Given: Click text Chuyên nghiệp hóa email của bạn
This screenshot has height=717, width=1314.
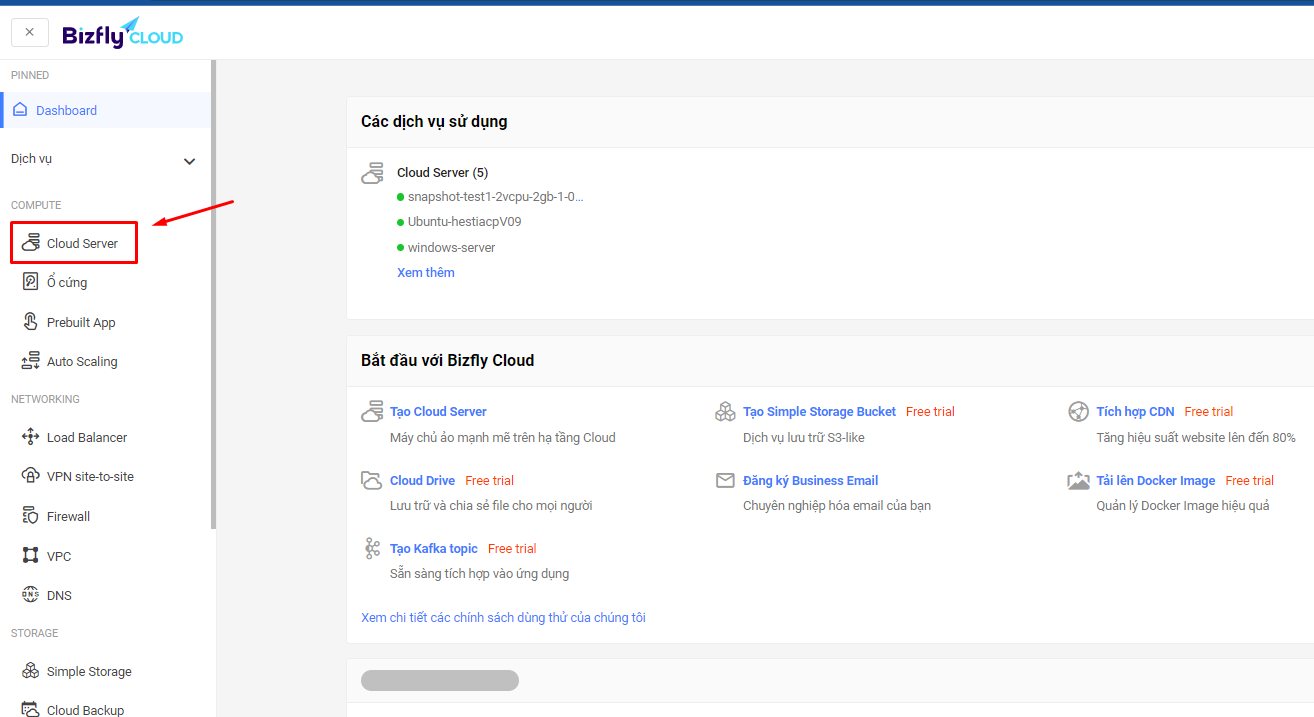Looking at the screenshot, I should (836, 505).
